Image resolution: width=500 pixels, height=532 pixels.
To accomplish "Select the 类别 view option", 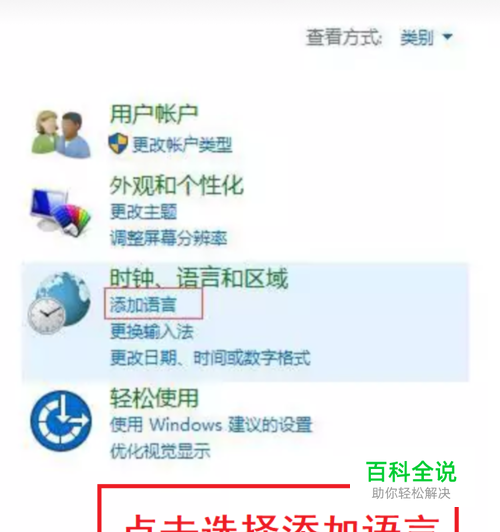I will click(x=417, y=37).
